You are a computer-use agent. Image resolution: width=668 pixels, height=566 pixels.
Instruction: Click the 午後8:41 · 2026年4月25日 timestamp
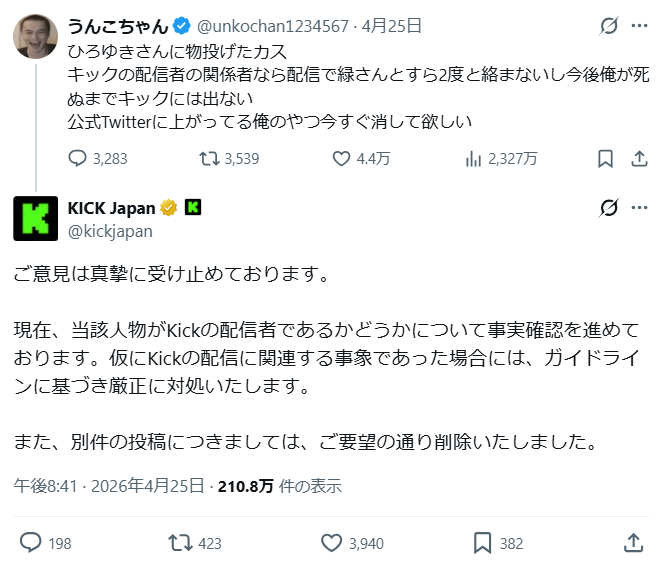111,486
